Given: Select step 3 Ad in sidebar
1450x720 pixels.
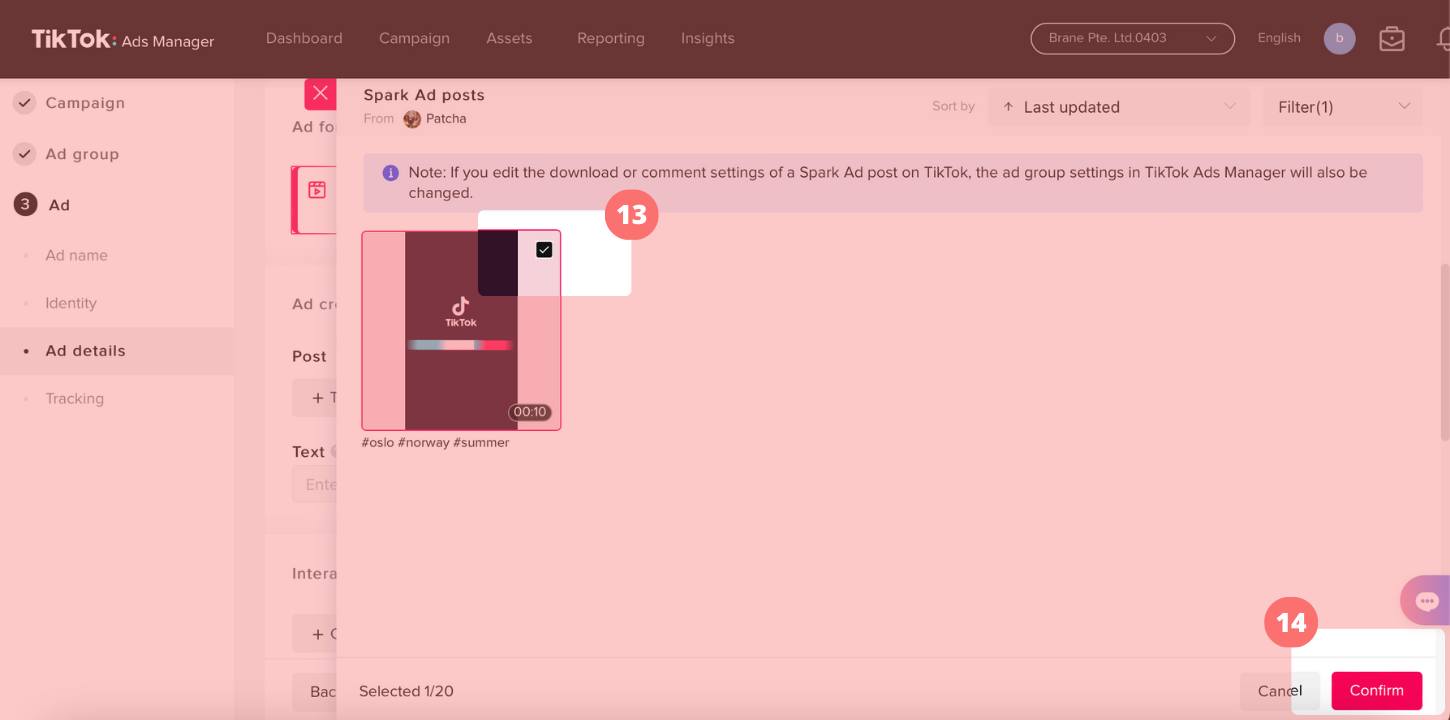Looking at the screenshot, I should [59, 205].
